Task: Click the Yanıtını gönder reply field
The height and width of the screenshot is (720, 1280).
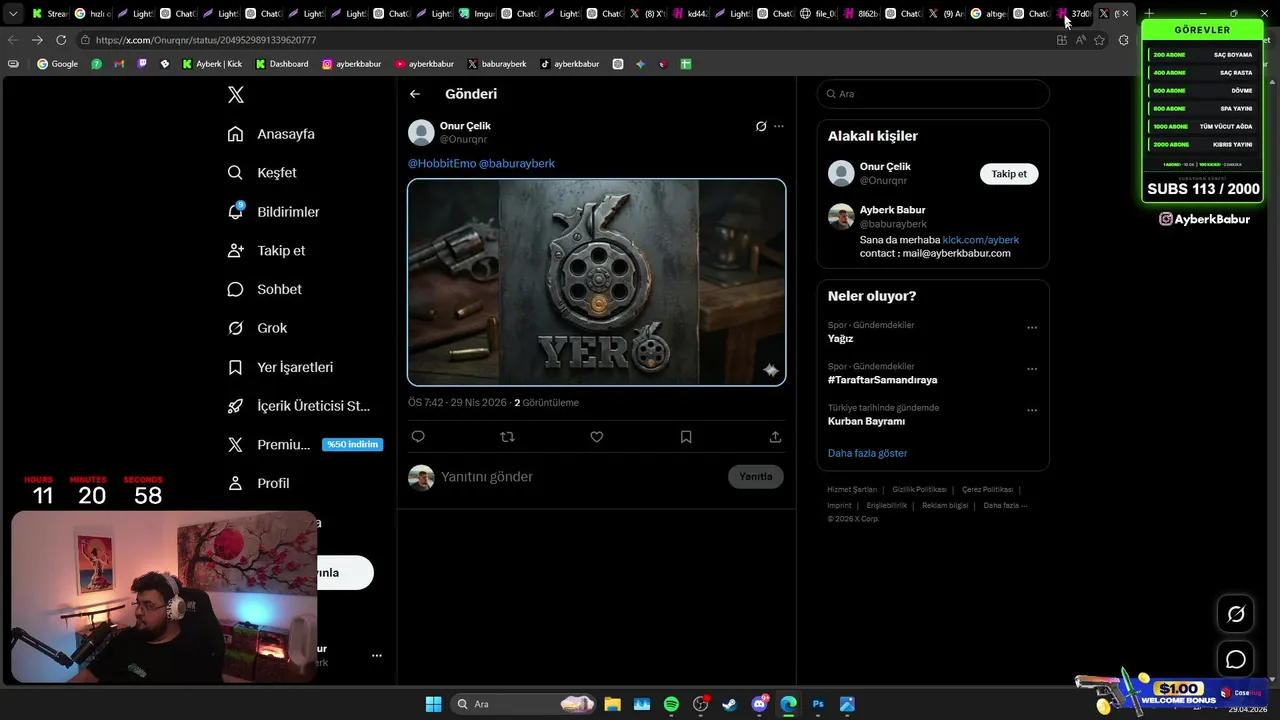Action: [x=580, y=477]
